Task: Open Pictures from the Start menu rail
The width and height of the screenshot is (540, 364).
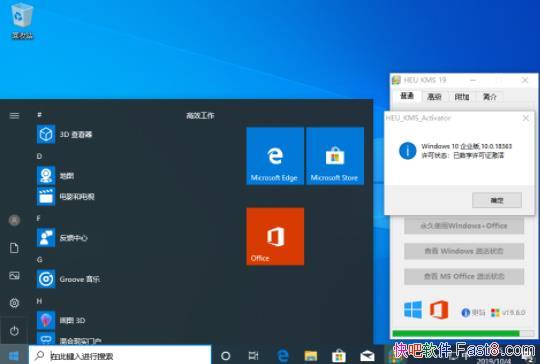Action: pyautogui.click(x=14, y=275)
